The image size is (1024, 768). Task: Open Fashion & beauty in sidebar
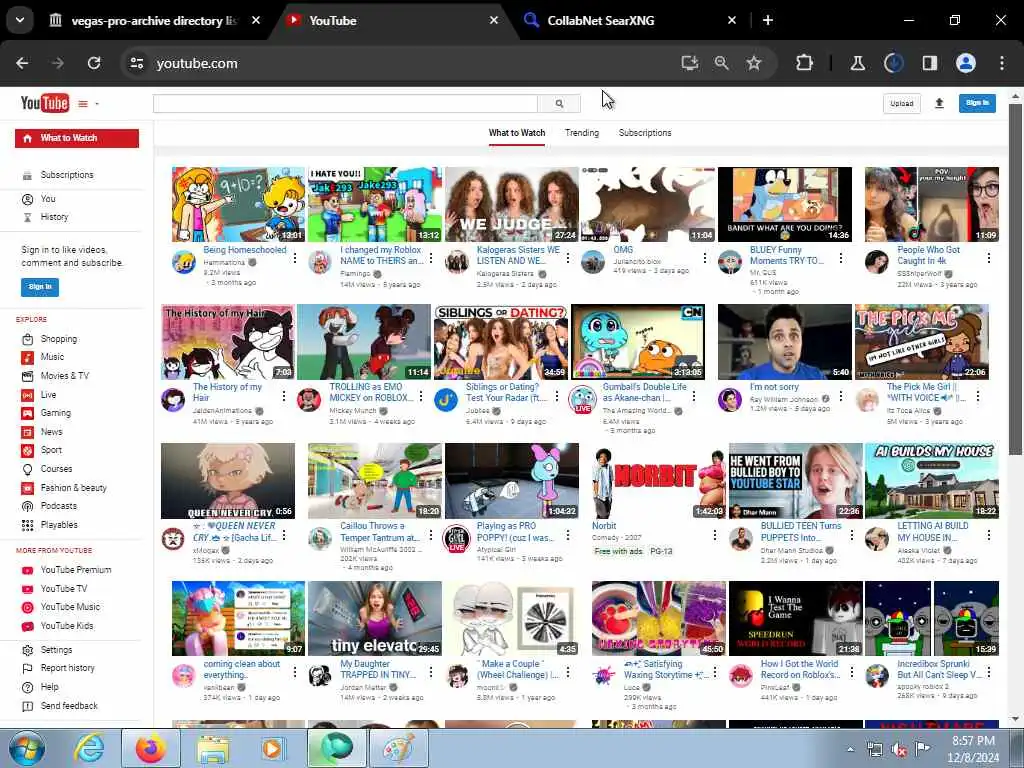(73, 488)
